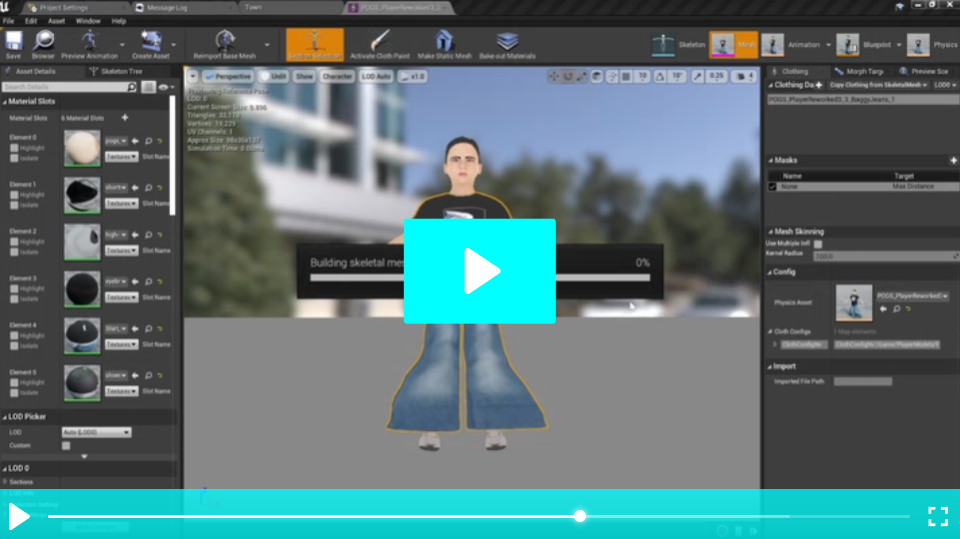This screenshot has width=960, height=539.
Task: Click the Perspective viewport button
Action: 227,76
